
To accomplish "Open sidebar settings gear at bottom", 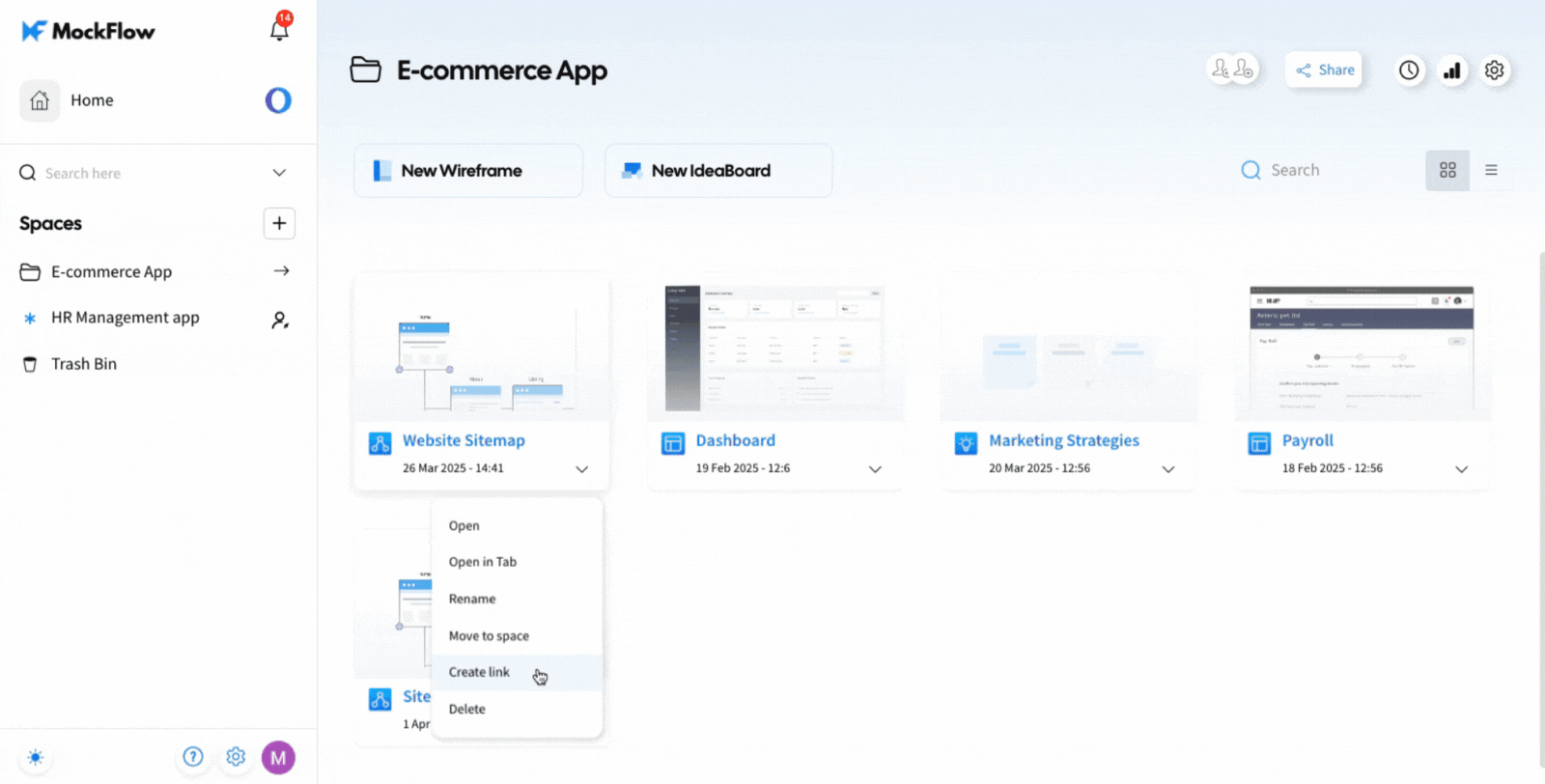I will [236, 757].
